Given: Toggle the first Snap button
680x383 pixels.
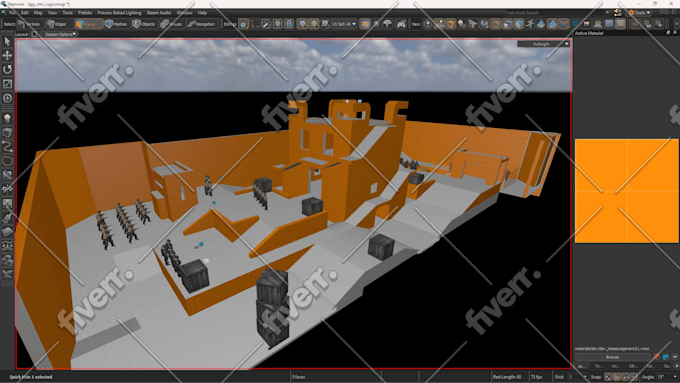Looking at the screenshot, I should pos(608,377).
